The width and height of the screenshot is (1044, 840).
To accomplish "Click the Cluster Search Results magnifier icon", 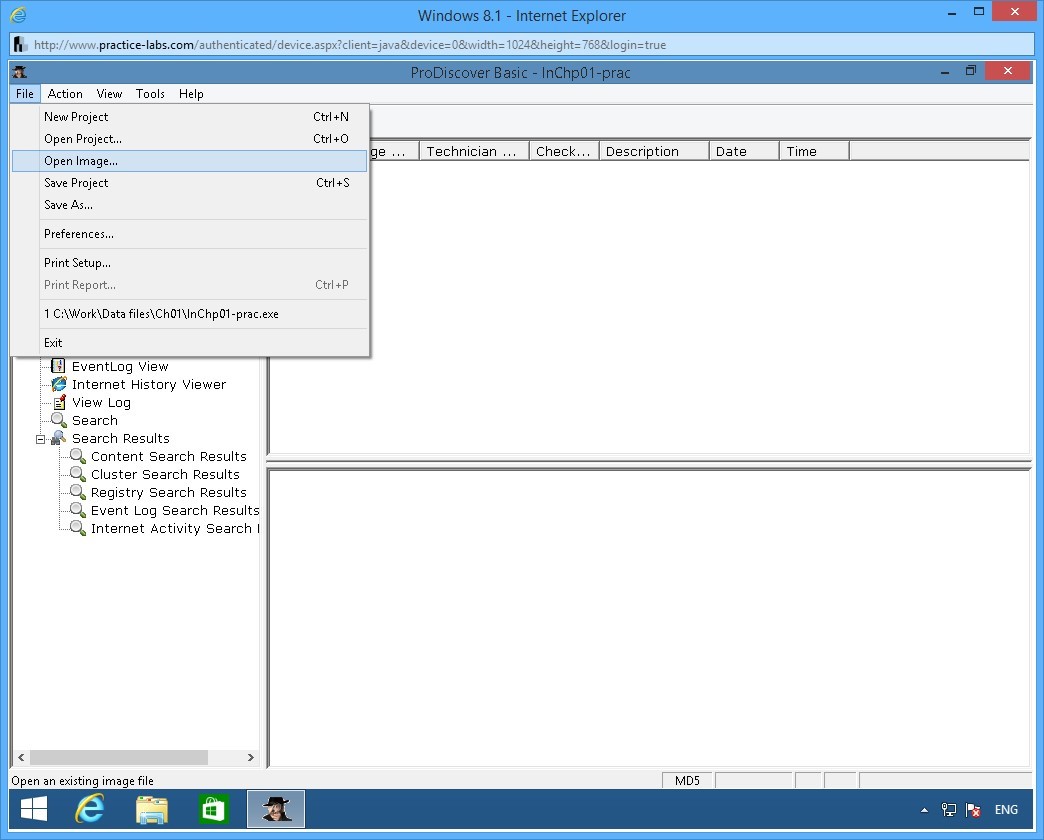I will click(78, 474).
